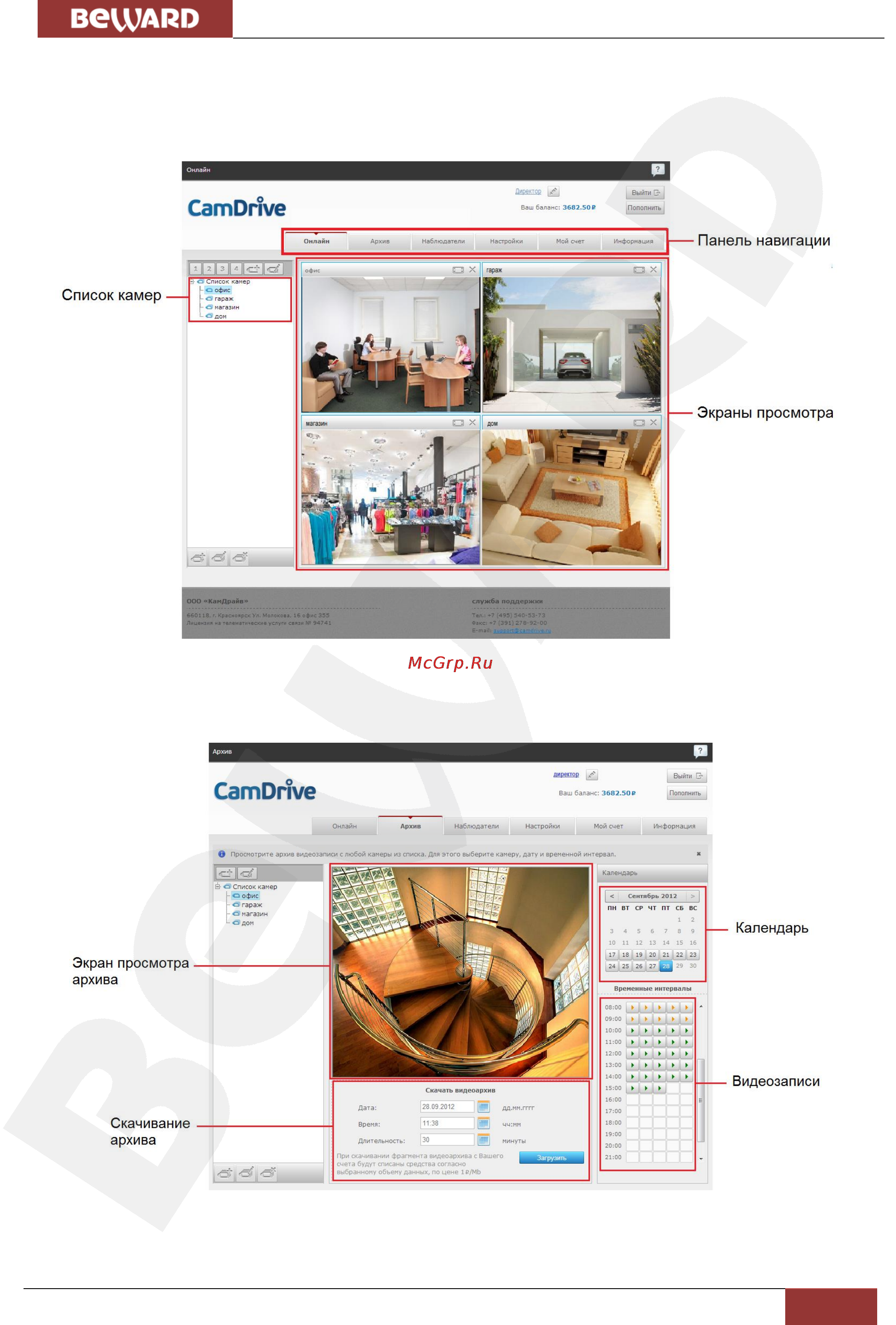Viewport: 896px width, 1325px height.
Task: Camera settings icon at bottom of Архив sidebar
Action: (x=268, y=1174)
